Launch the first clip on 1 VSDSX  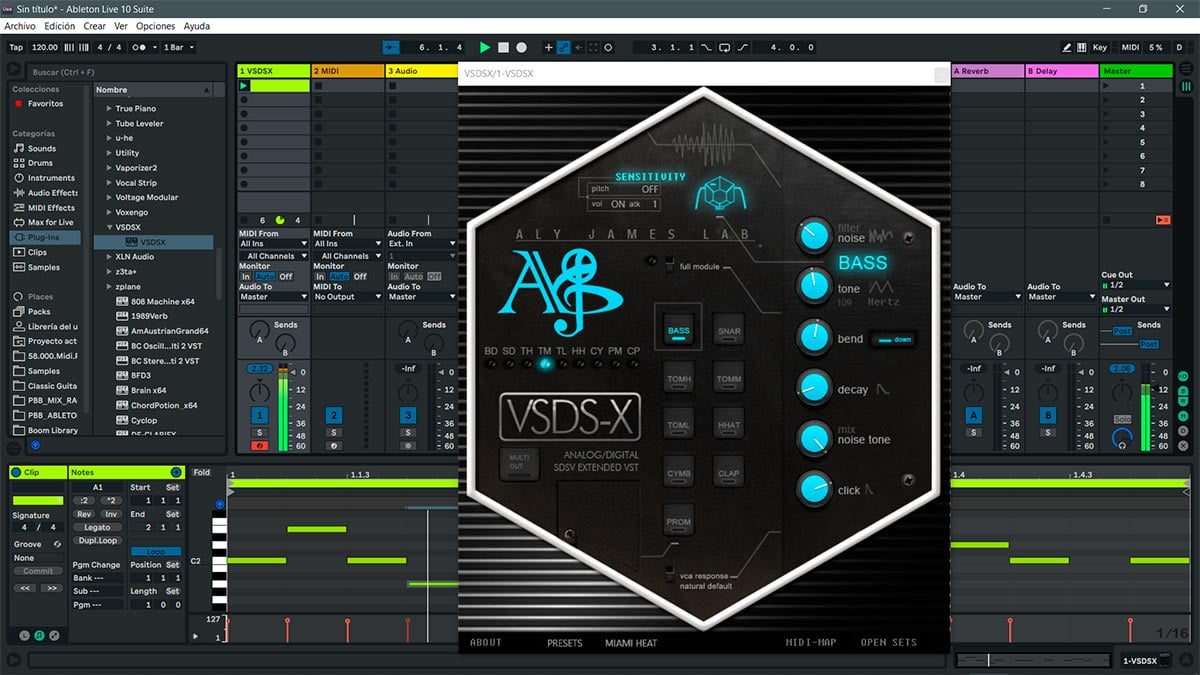243,86
